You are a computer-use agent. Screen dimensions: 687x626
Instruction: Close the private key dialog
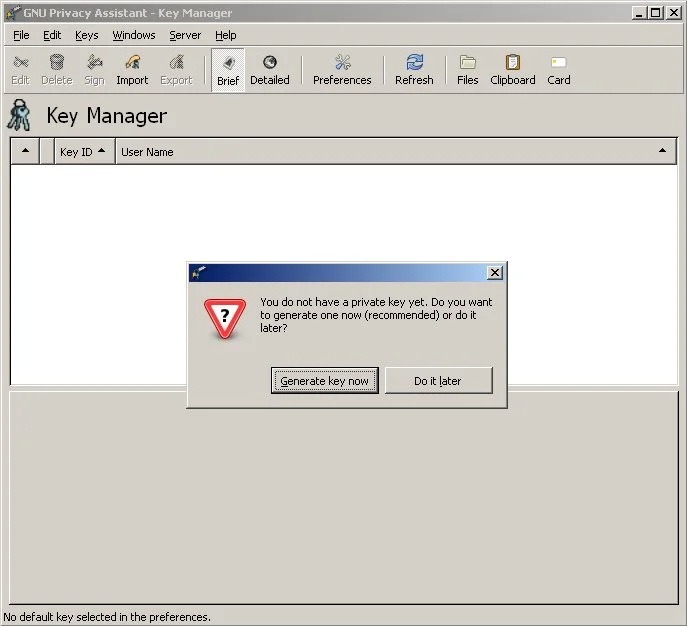(x=495, y=272)
